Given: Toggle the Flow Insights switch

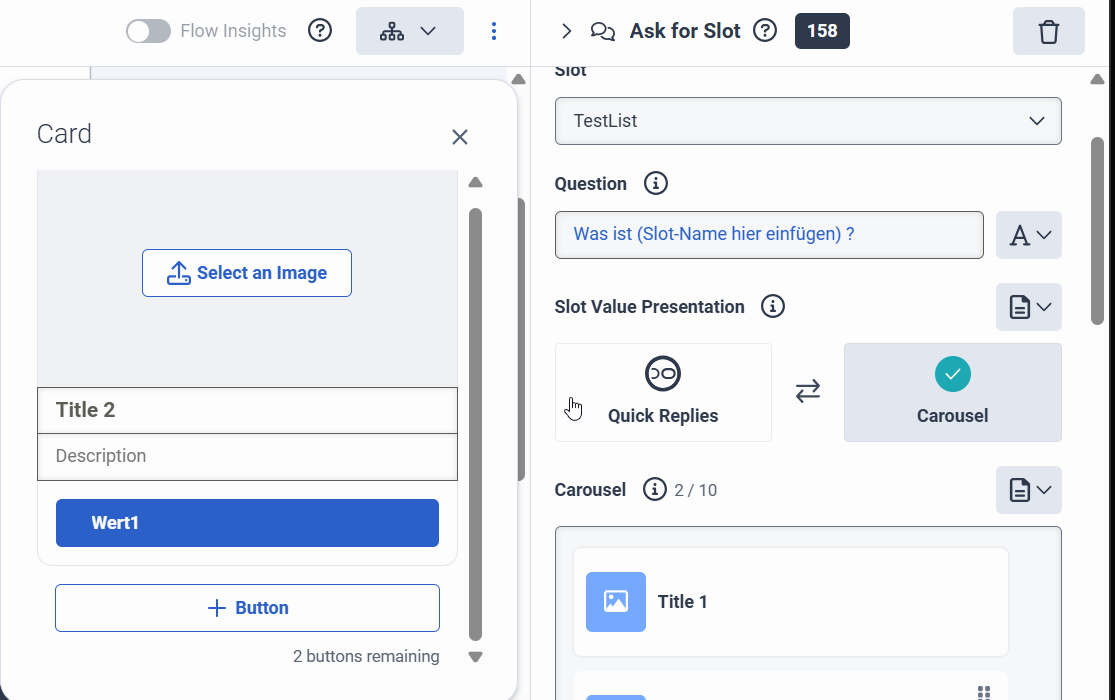Looking at the screenshot, I should point(148,31).
